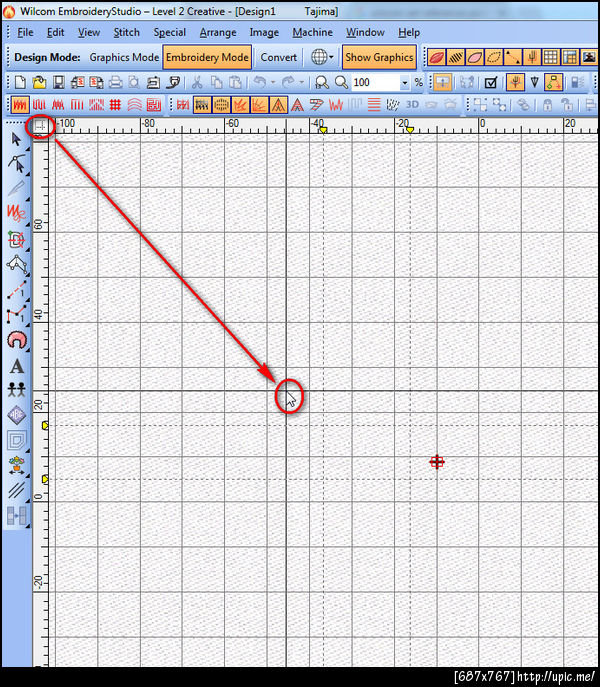The height and width of the screenshot is (687, 600).
Task: Toggle the highlighted red satin stitch button
Action: [20, 105]
